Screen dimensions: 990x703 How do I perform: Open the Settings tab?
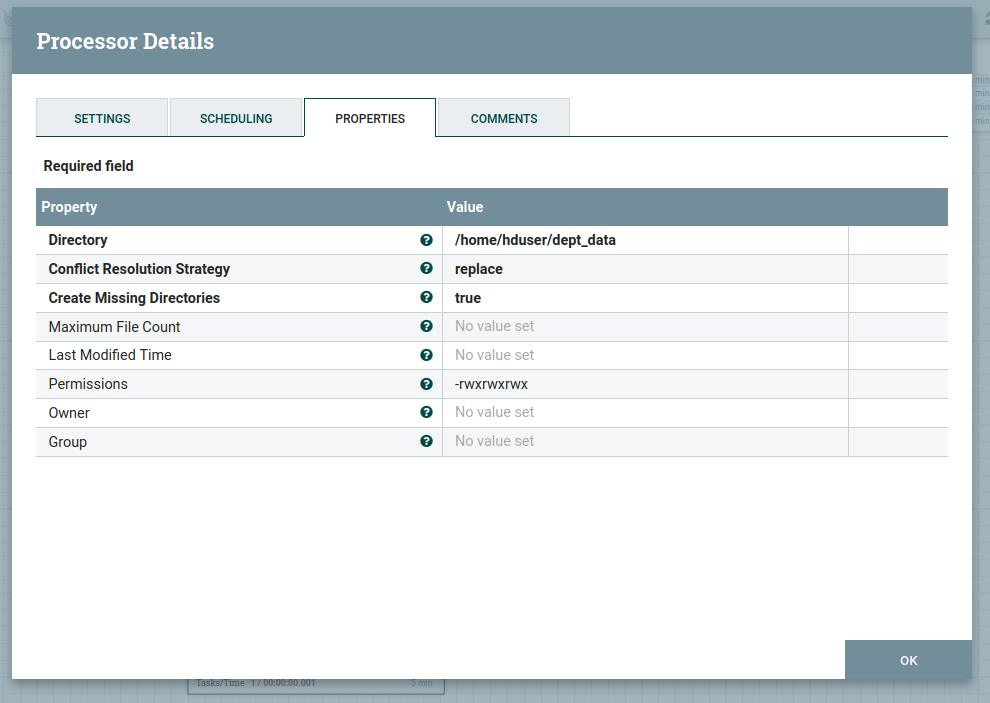click(102, 118)
